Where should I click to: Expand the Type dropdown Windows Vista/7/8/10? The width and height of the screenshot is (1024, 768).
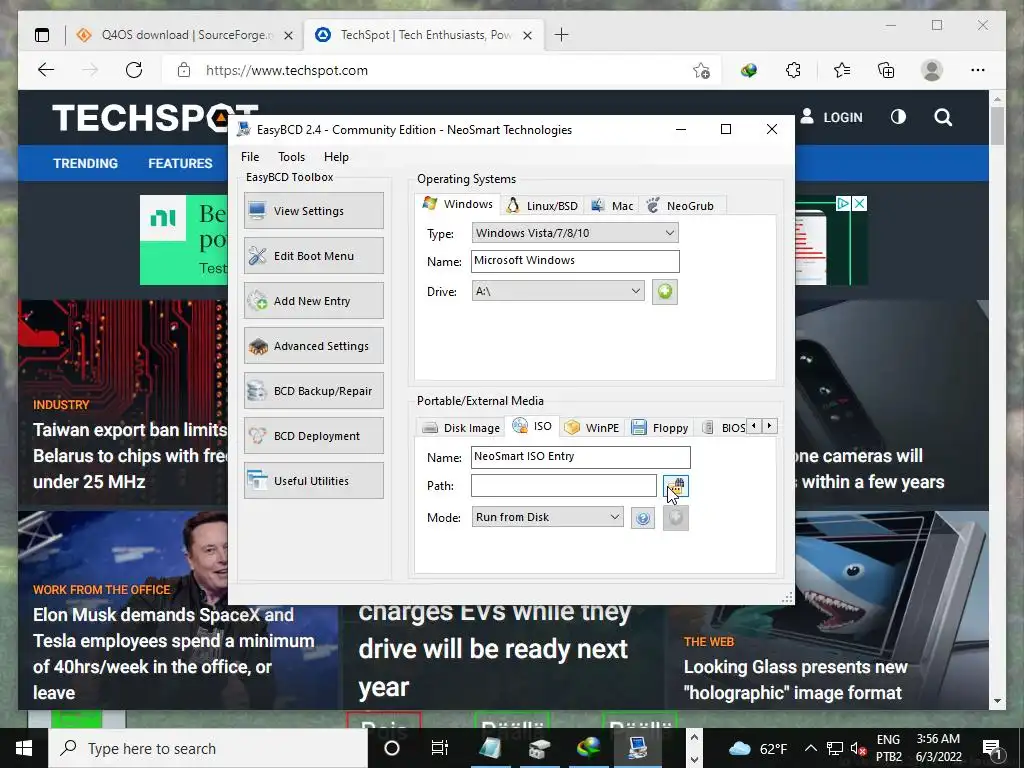pyautogui.click(x=575, y=233)
